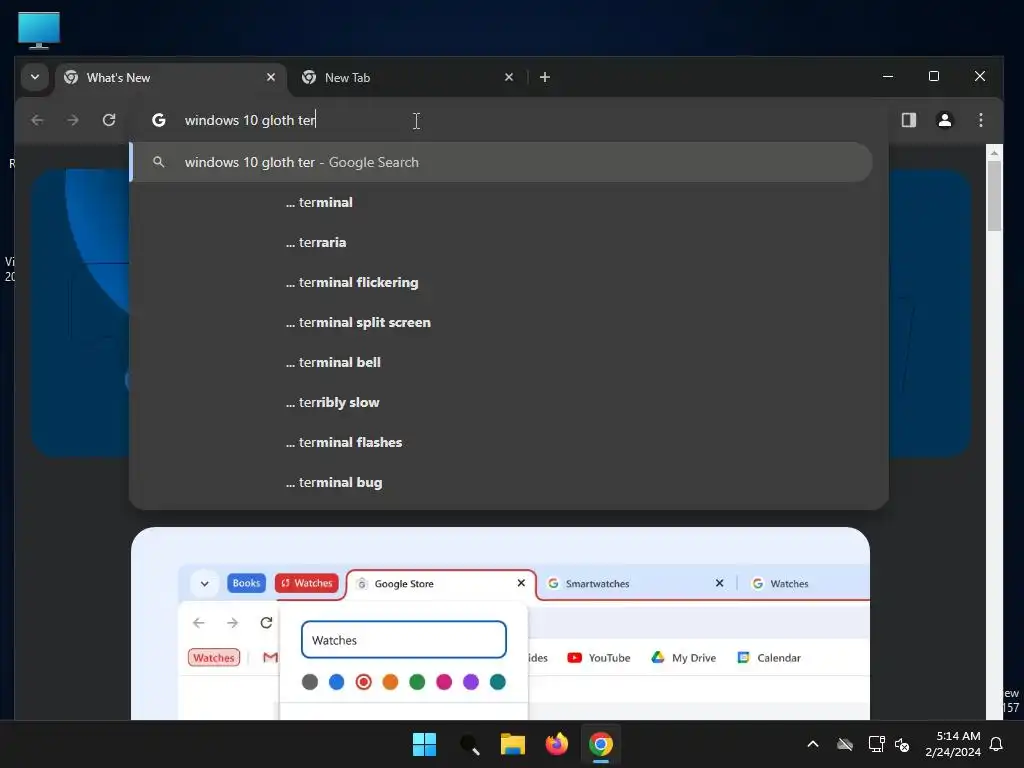The image size is (1024, 768).
Task: Click the Gmail bookmark icon in illustration
Action: (270, 658)
